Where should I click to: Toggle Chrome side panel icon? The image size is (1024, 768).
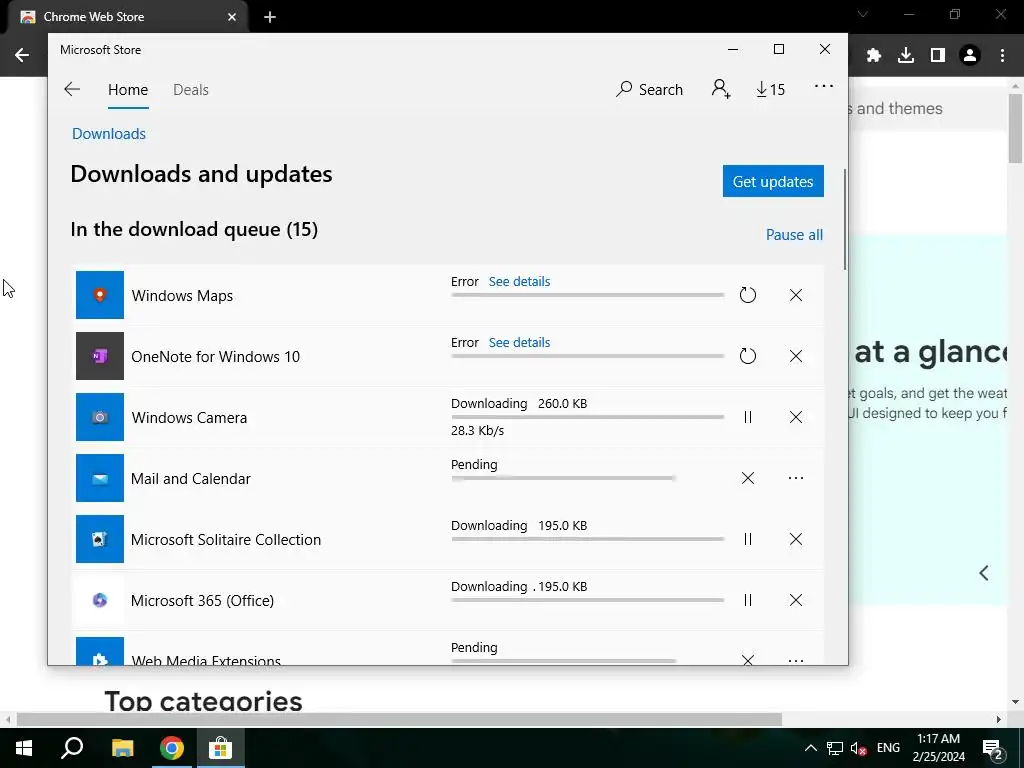click(938, 56)
